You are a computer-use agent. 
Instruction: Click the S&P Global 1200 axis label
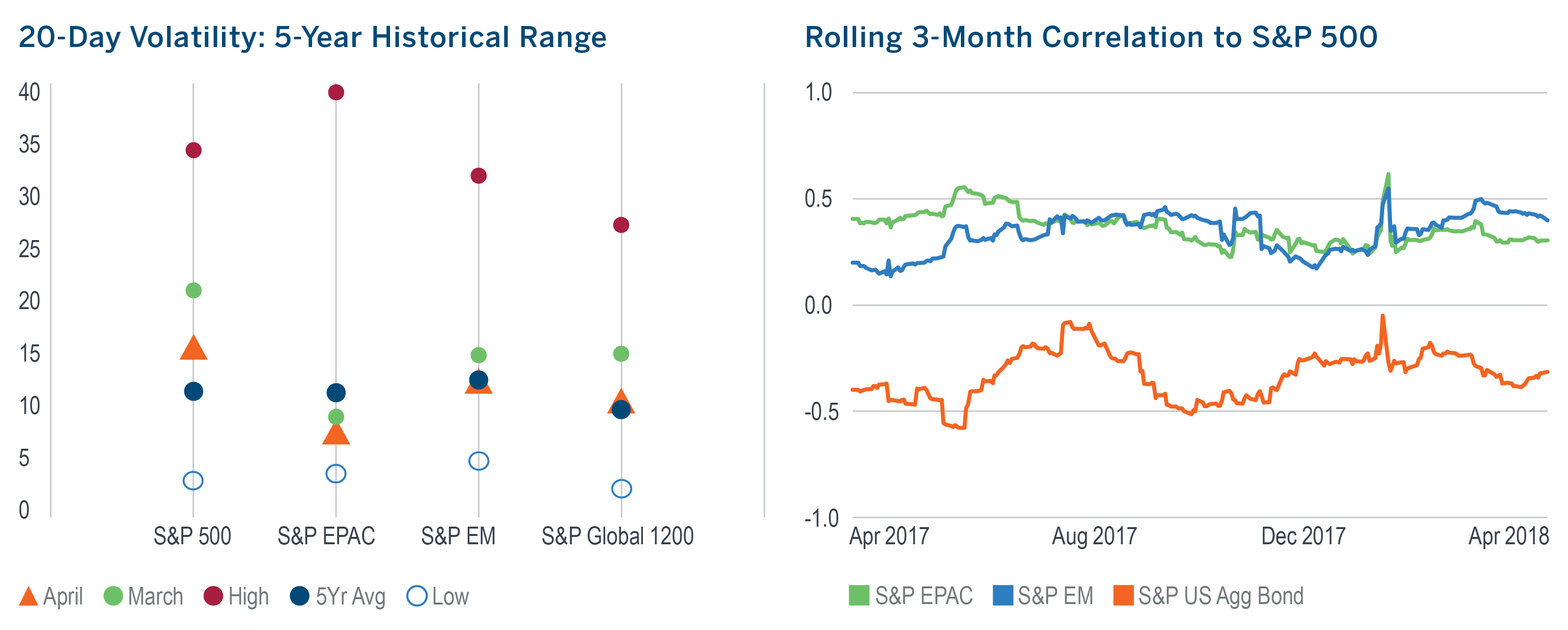[x=617, y=536]
